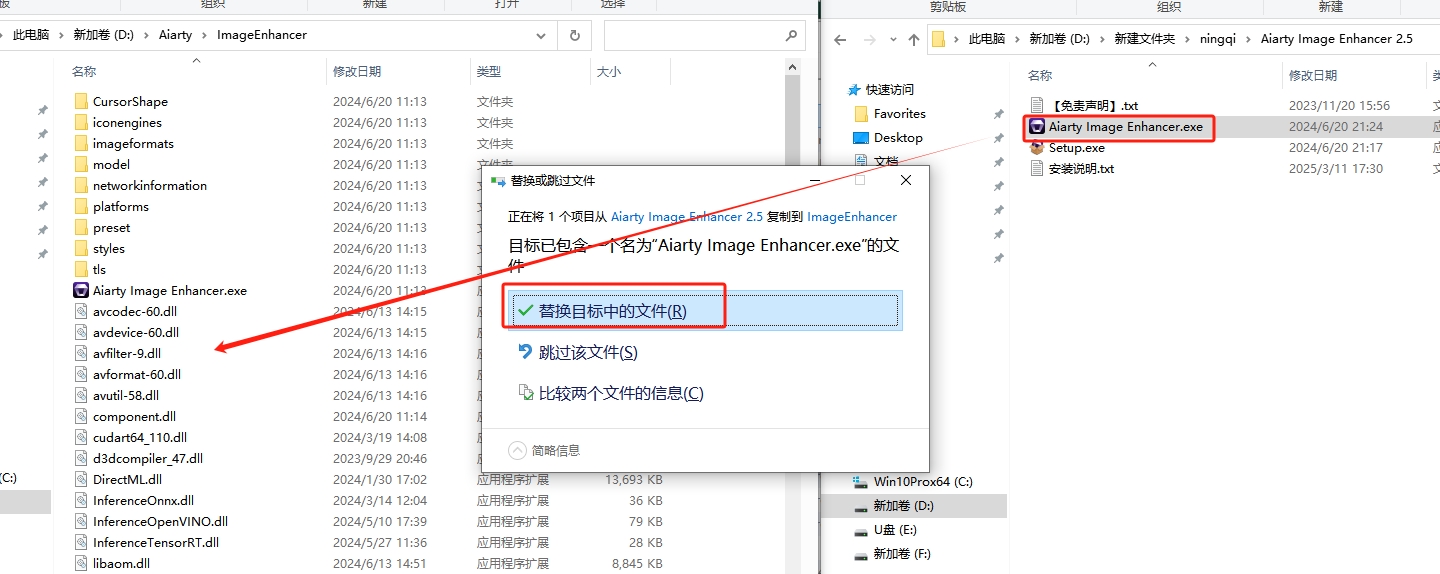This screenshot has width=1440, height=574.
Task: Select the styles folder name
Action: (109, 248)
